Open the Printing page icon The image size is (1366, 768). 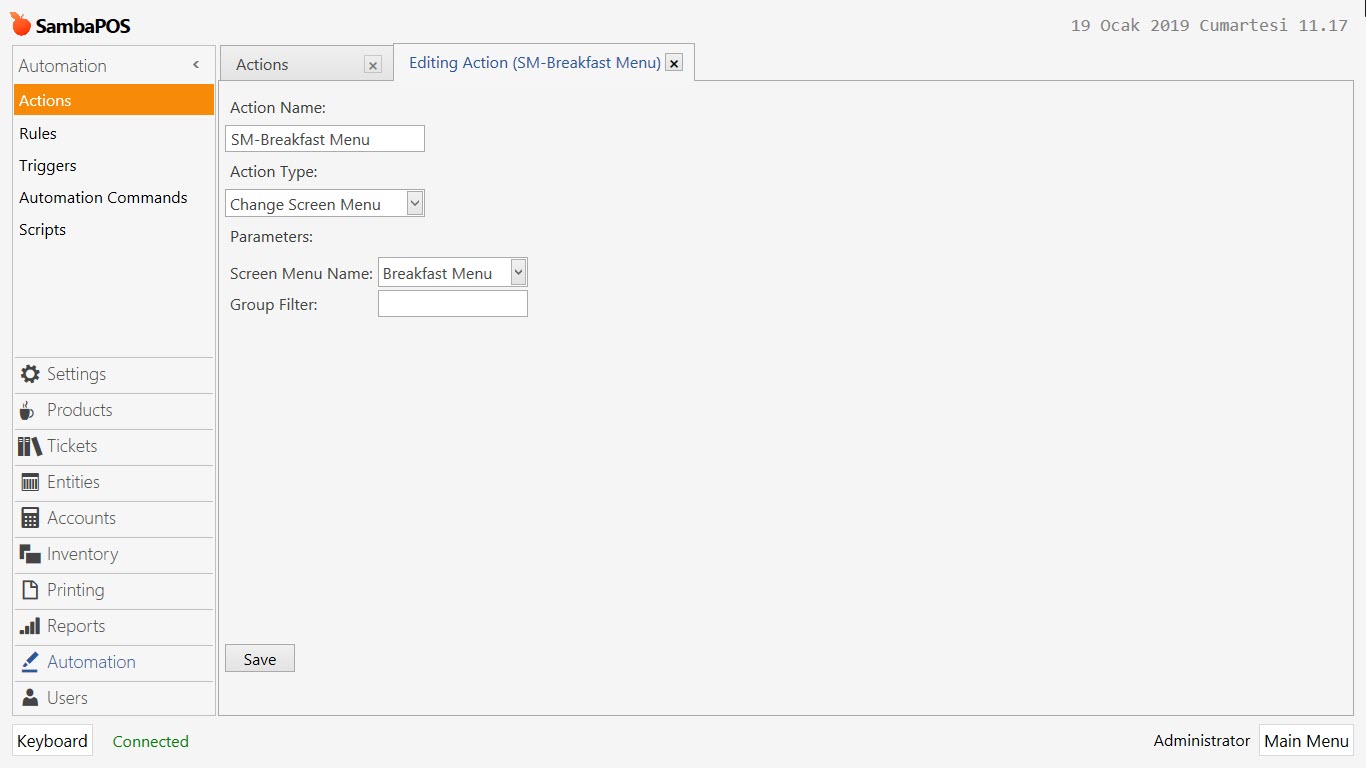28,590
